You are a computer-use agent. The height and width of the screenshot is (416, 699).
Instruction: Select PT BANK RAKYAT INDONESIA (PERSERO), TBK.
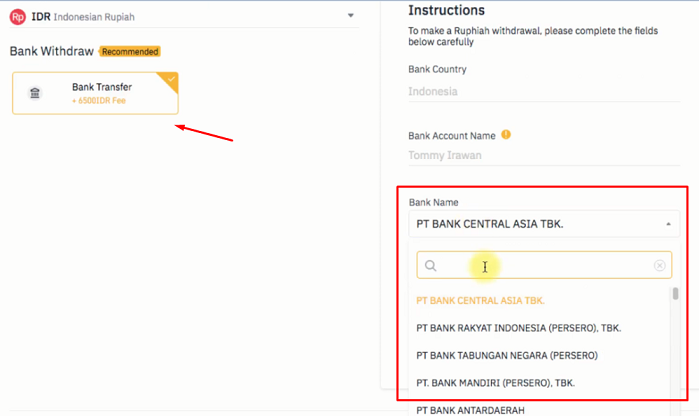pyautogui.click(x=518, y=328)
